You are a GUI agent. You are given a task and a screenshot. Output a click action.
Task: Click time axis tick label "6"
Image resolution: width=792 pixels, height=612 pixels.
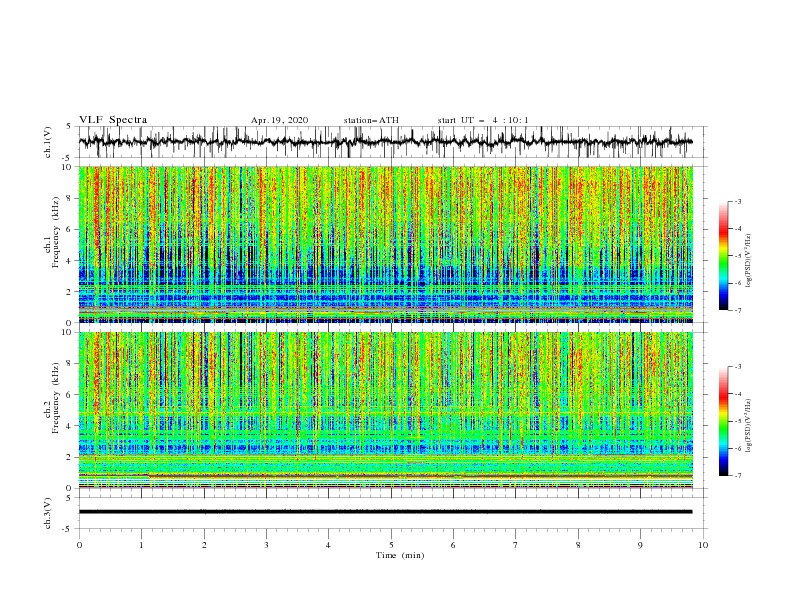point(453,545)
